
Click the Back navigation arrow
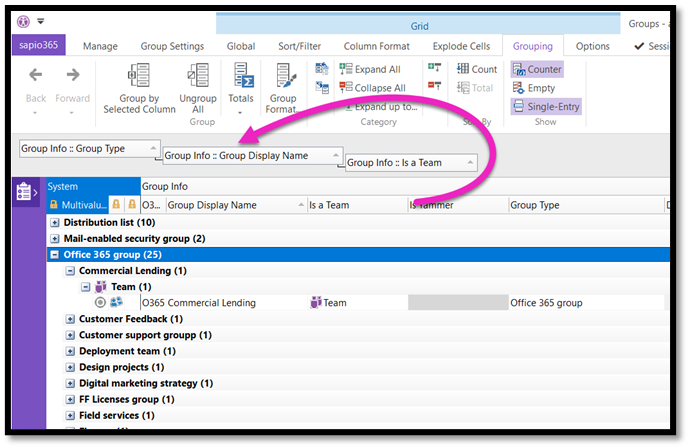pyautogui.click(x=36, y=75)
